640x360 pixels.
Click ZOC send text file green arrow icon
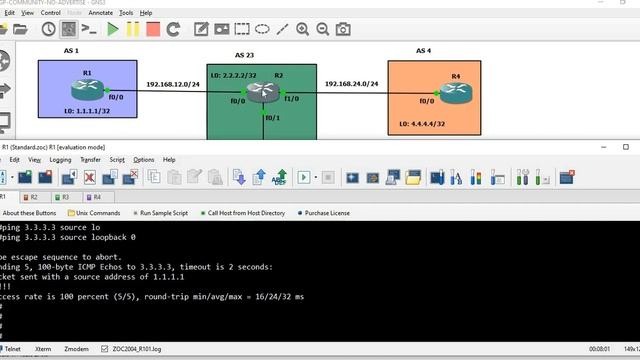280,178
